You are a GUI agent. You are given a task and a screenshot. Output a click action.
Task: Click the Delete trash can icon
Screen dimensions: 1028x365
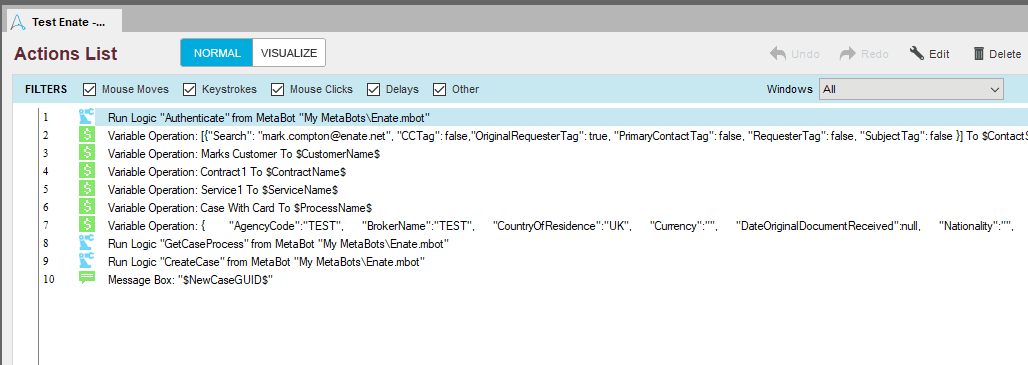coord(979,54)
